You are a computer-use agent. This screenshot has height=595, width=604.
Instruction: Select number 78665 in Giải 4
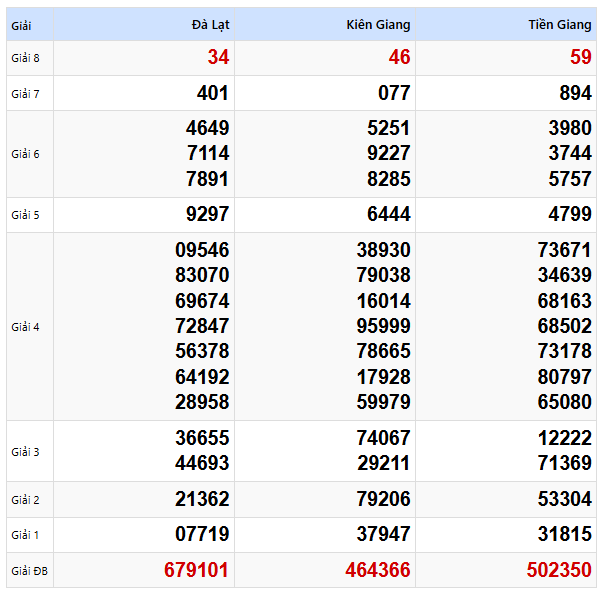click(383, 351)
